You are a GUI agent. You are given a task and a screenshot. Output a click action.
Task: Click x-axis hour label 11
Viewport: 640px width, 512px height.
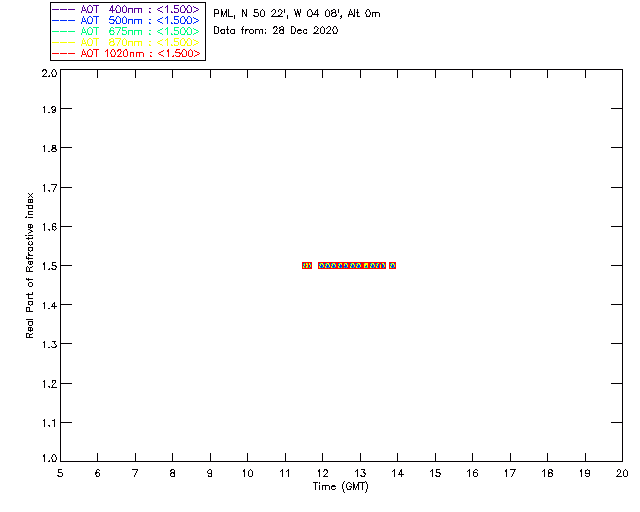(285, 473)
